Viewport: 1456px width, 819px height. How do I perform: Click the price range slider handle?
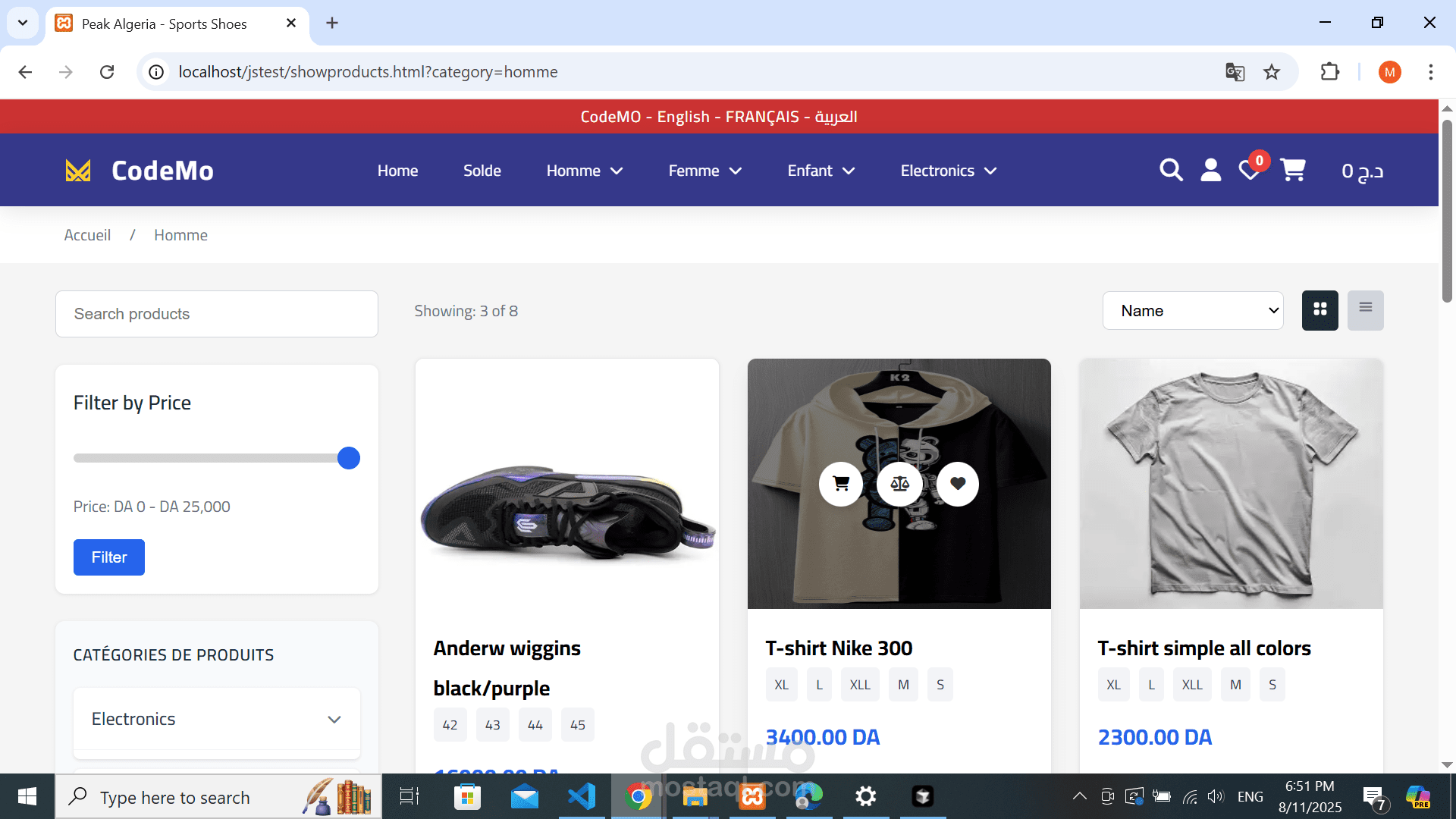(x=349, y=458)
